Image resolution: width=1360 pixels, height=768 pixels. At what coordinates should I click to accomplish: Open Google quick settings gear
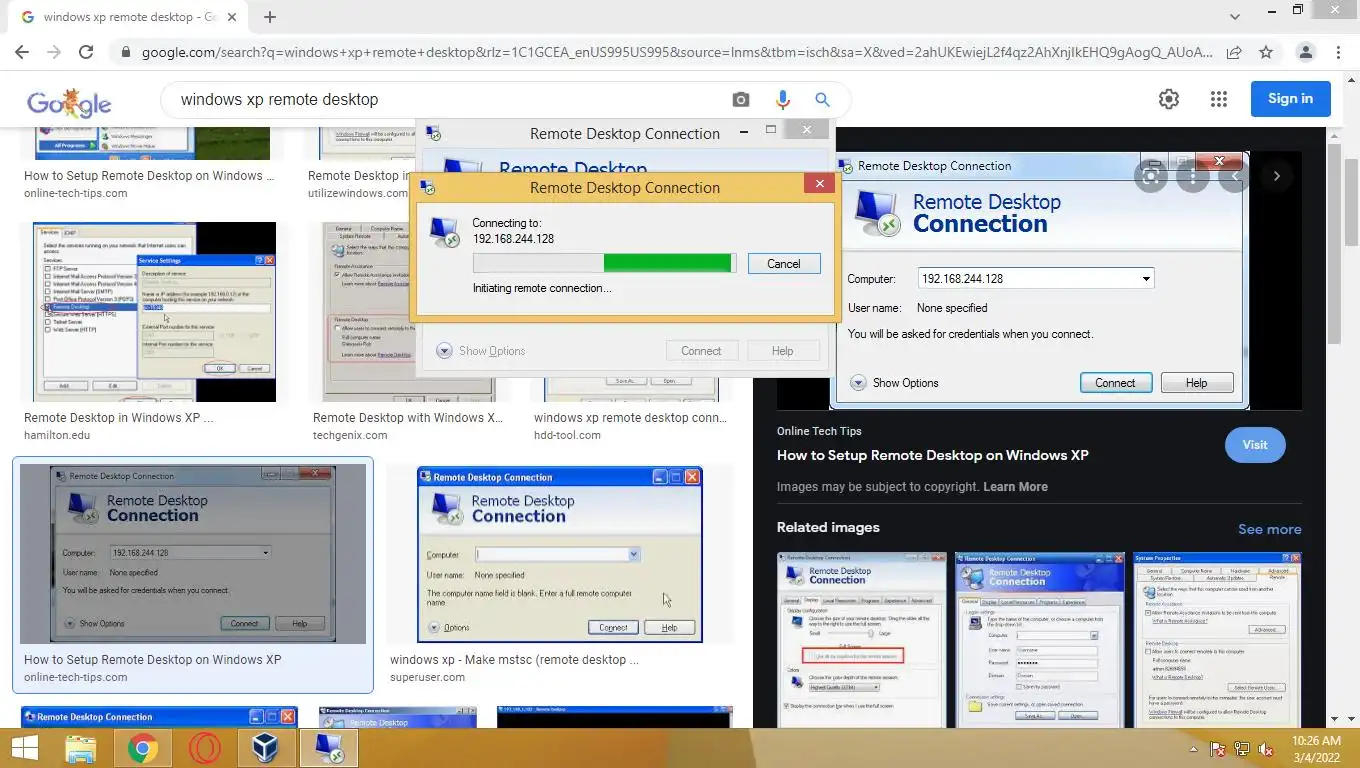tap(1168, 98)
